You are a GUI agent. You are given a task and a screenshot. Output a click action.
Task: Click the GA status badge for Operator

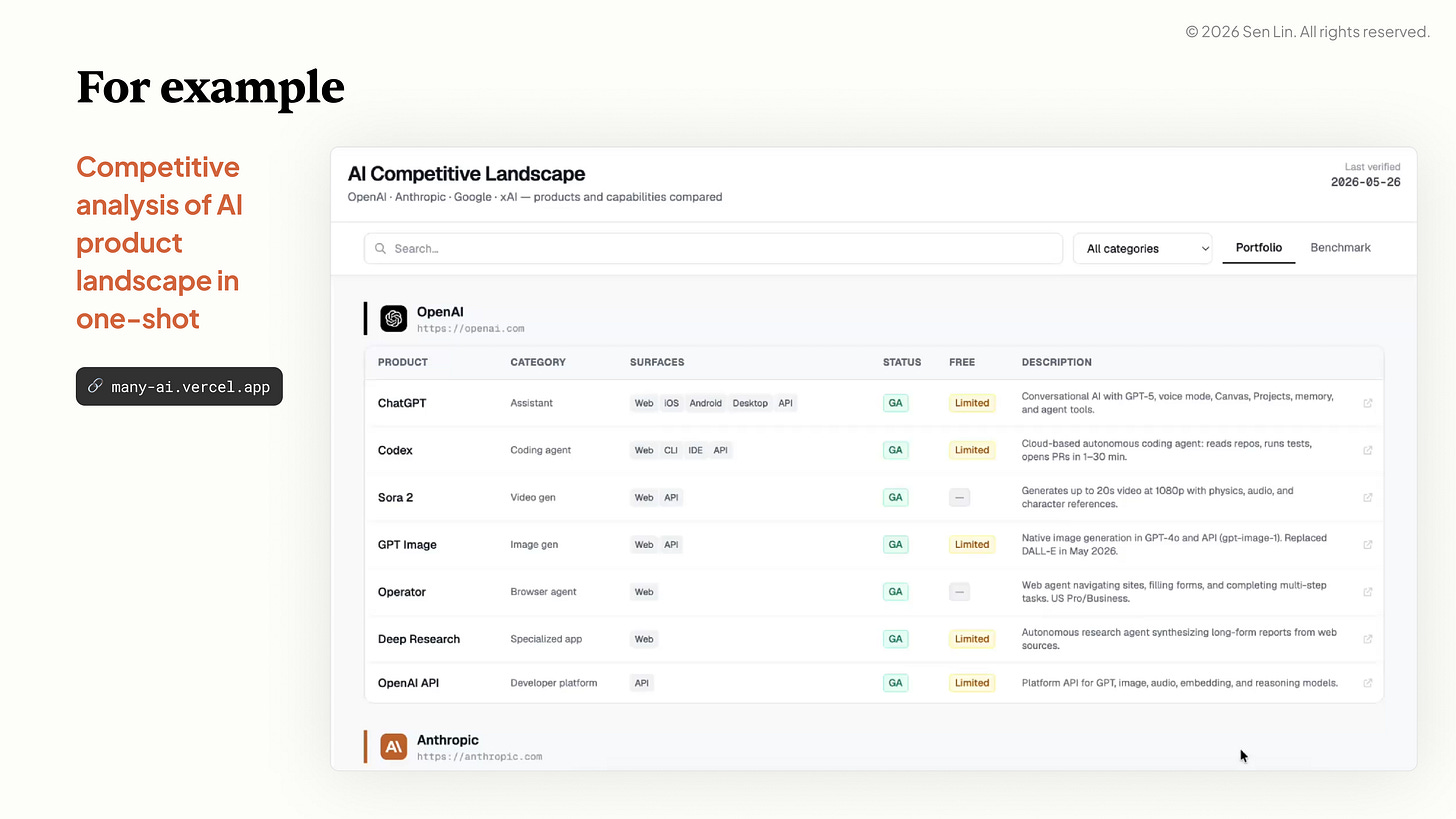(x=895, y=592)
